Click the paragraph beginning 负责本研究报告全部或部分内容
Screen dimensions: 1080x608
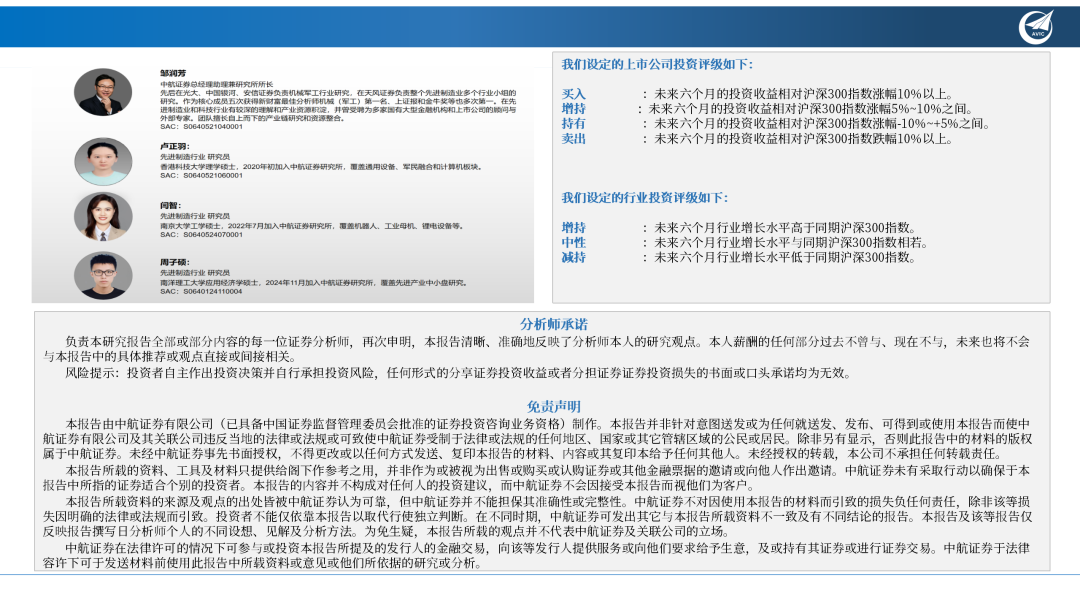coord(537,349)
